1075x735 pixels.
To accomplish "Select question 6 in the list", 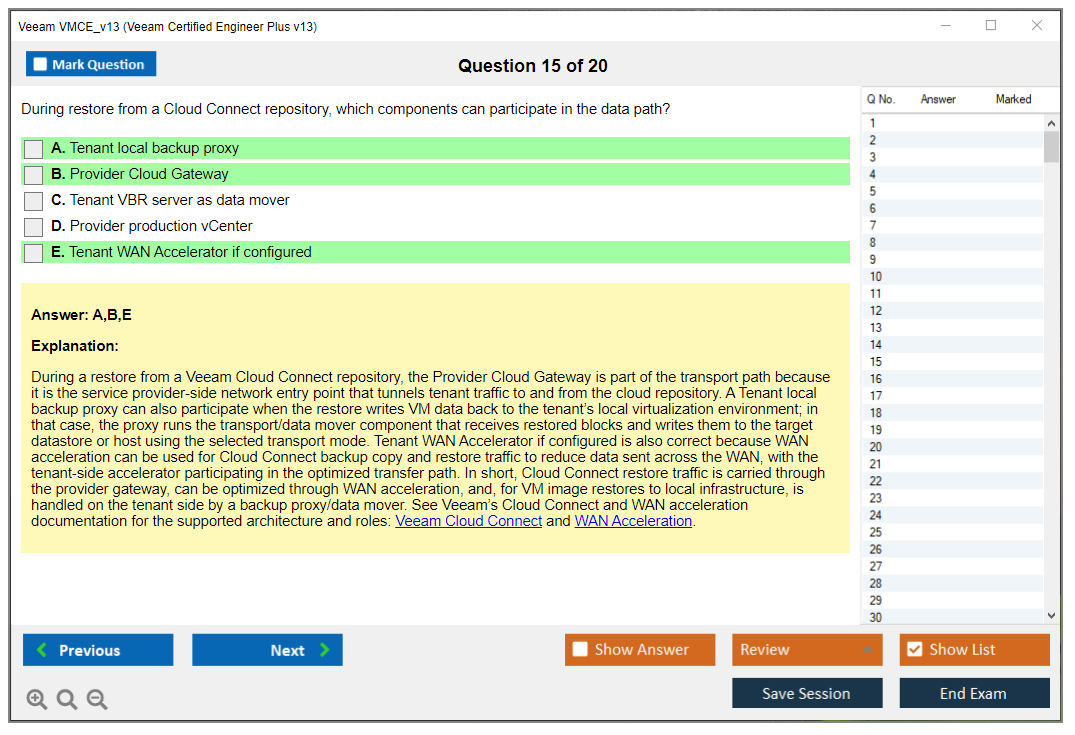I will pos(952,208).
